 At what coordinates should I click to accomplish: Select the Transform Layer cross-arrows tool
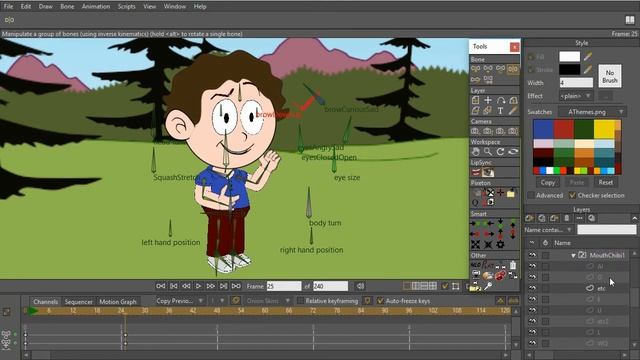point(488,100)
